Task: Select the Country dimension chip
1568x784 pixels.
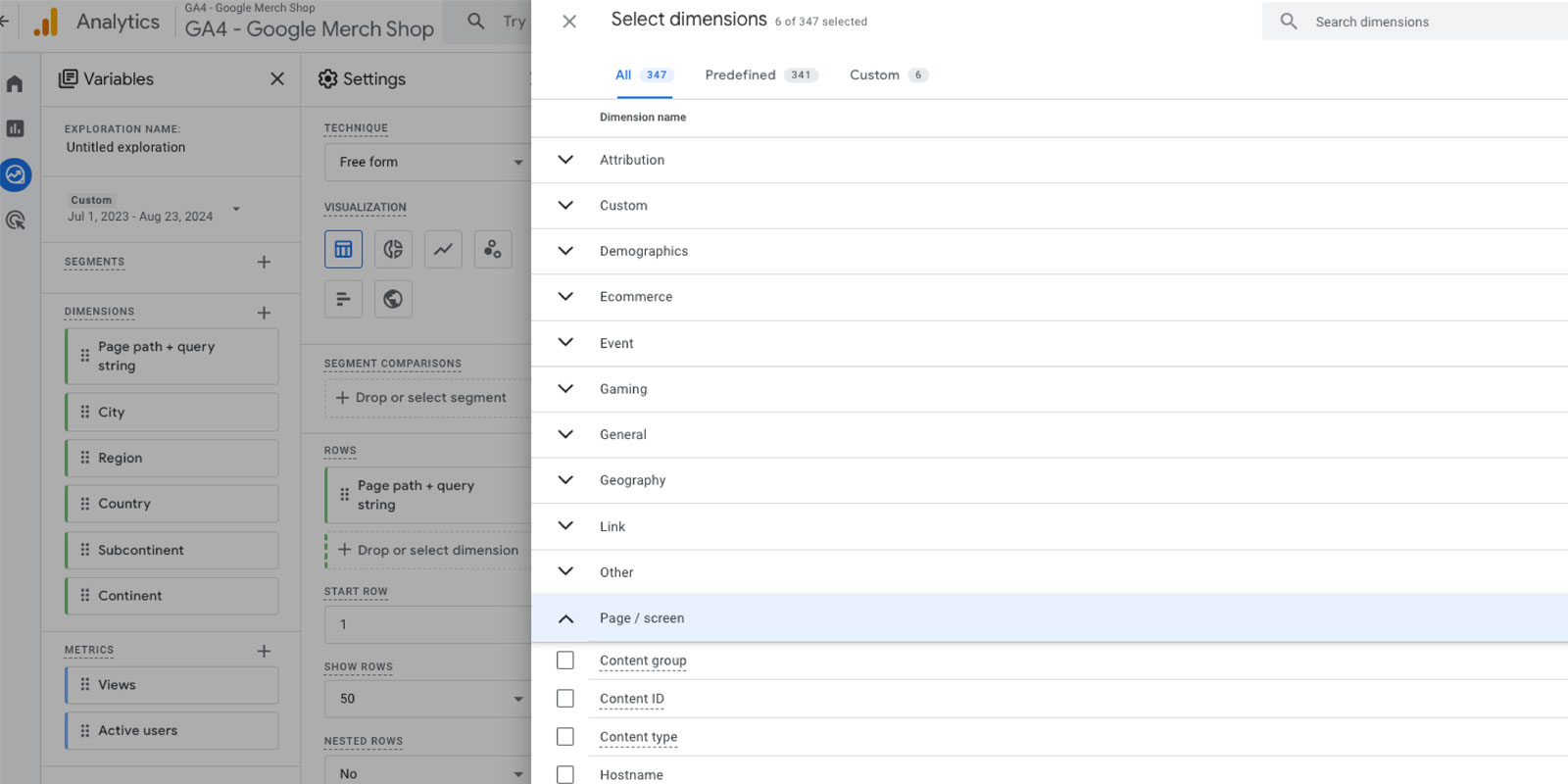Action: coord(171,504)
